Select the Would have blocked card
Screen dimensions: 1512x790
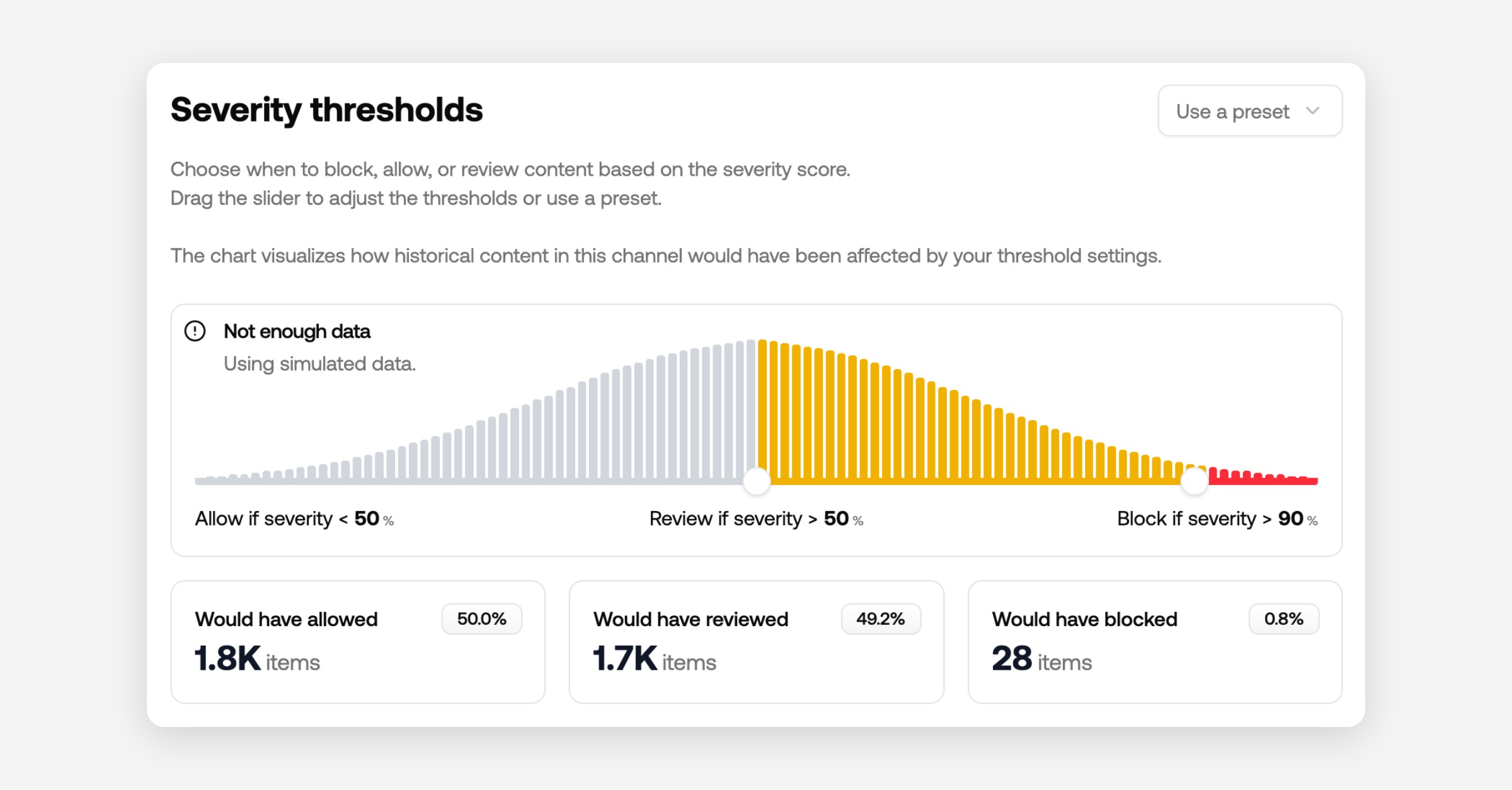(1155, 641)
